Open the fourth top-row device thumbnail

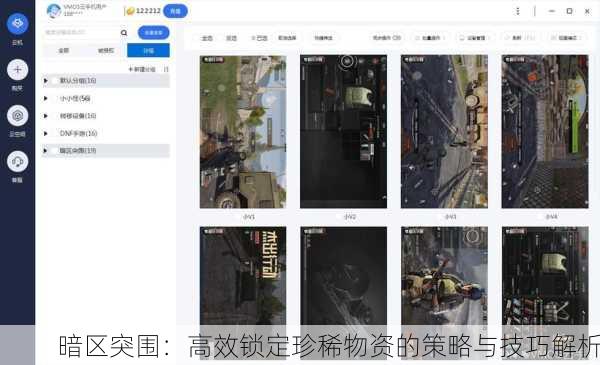[x=545, y=132]
